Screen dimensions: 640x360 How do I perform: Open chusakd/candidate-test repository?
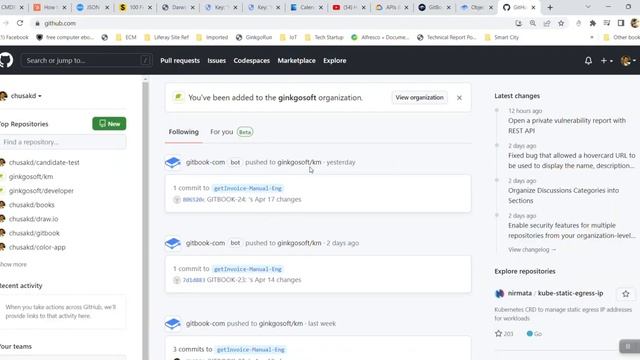44,162
